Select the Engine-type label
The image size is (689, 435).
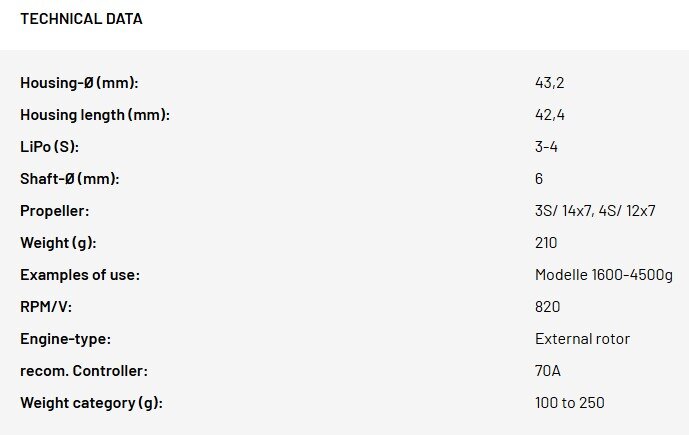click(x=65, y=339)
